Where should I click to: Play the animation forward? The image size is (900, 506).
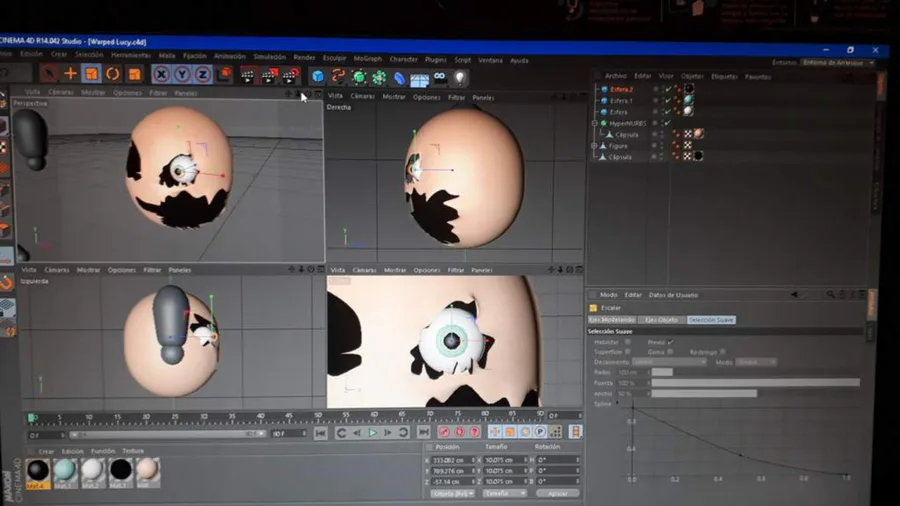pos(372,433)
